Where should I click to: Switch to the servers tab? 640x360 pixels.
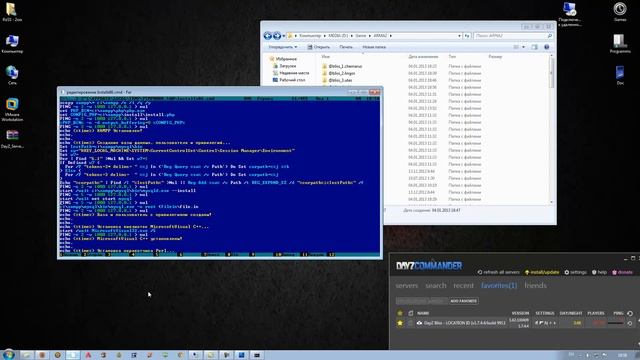coord(407,286)
